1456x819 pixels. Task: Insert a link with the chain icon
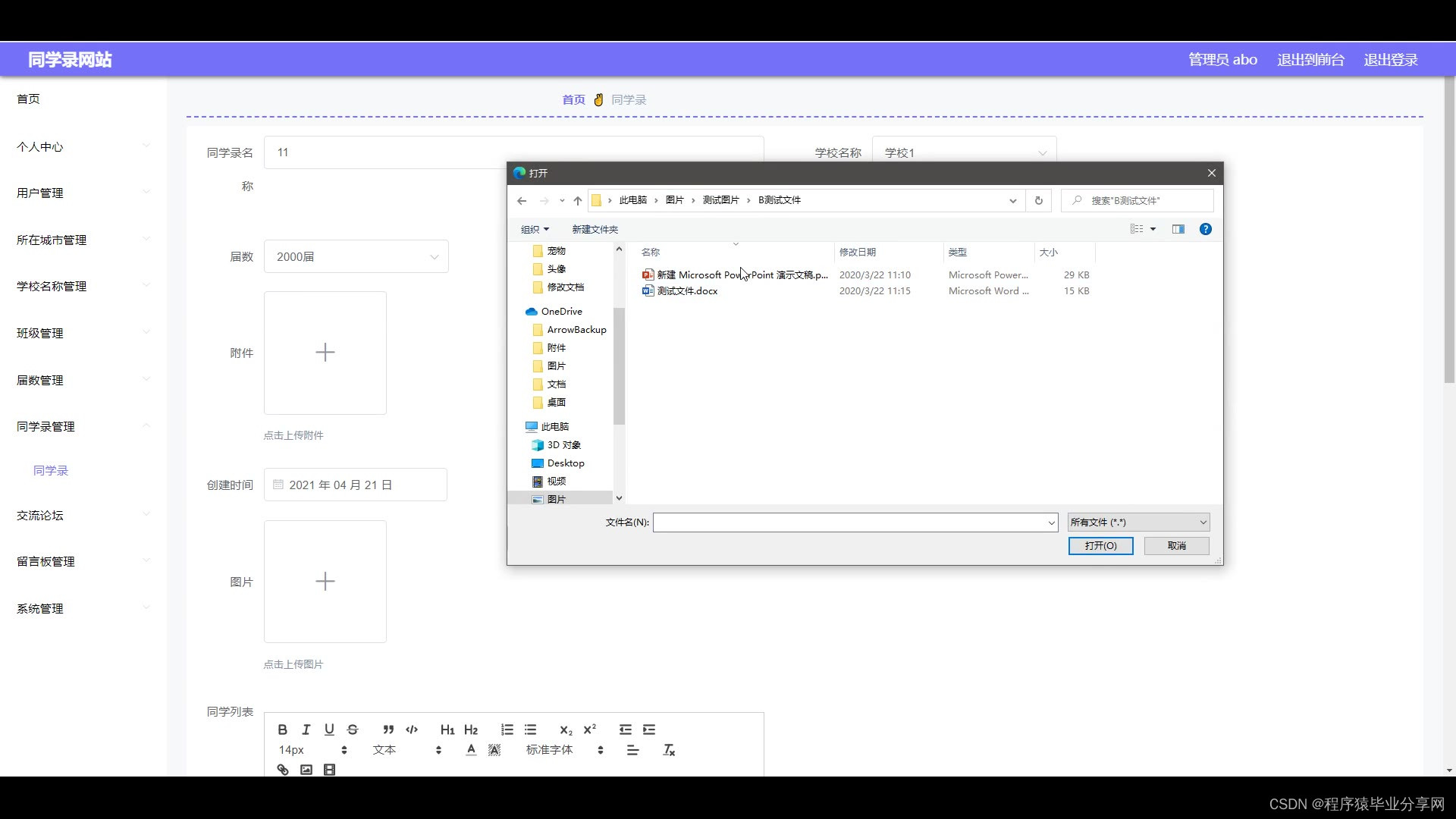(283, 770)
